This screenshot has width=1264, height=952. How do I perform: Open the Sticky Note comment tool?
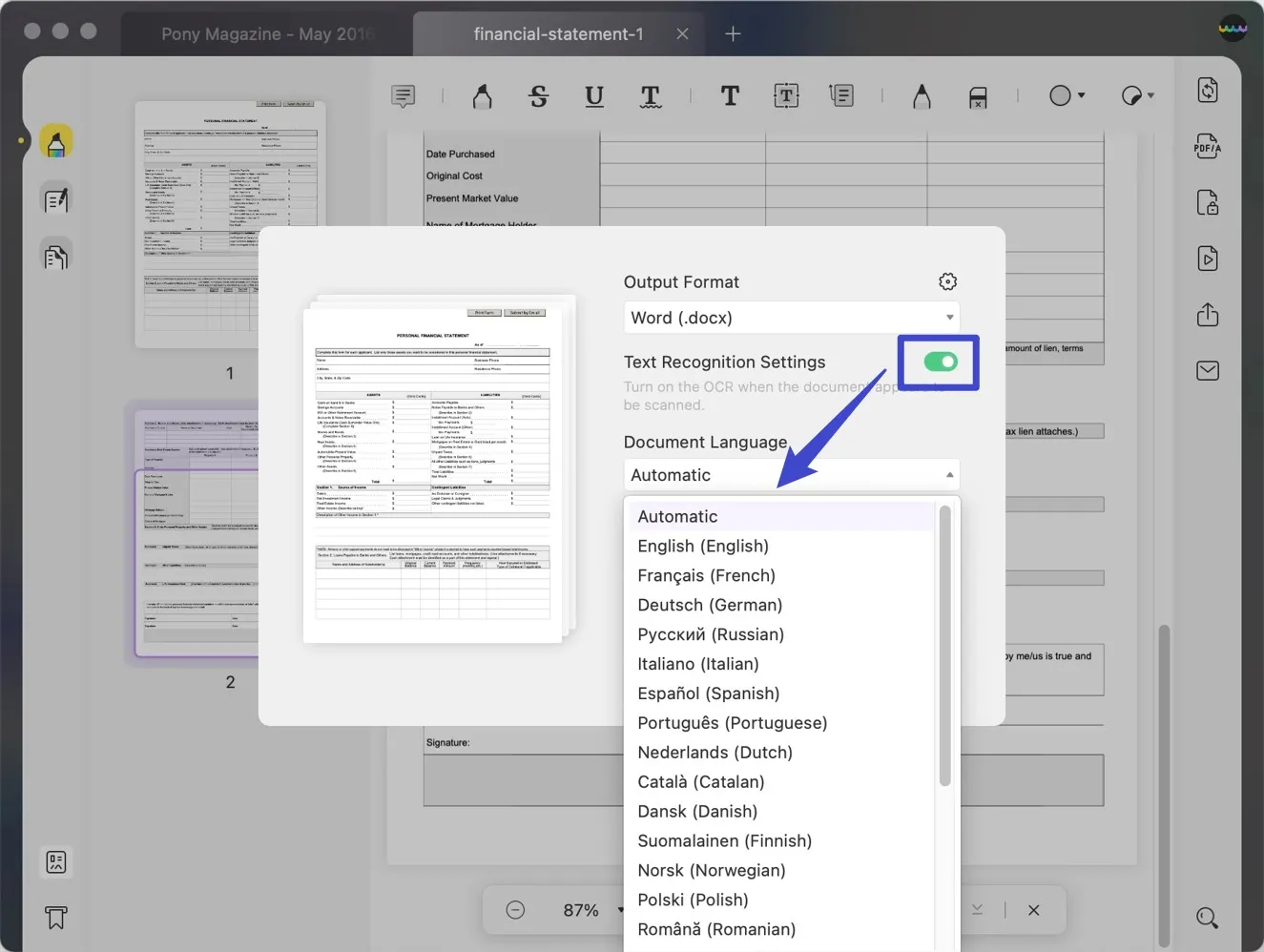click(403, 95)
